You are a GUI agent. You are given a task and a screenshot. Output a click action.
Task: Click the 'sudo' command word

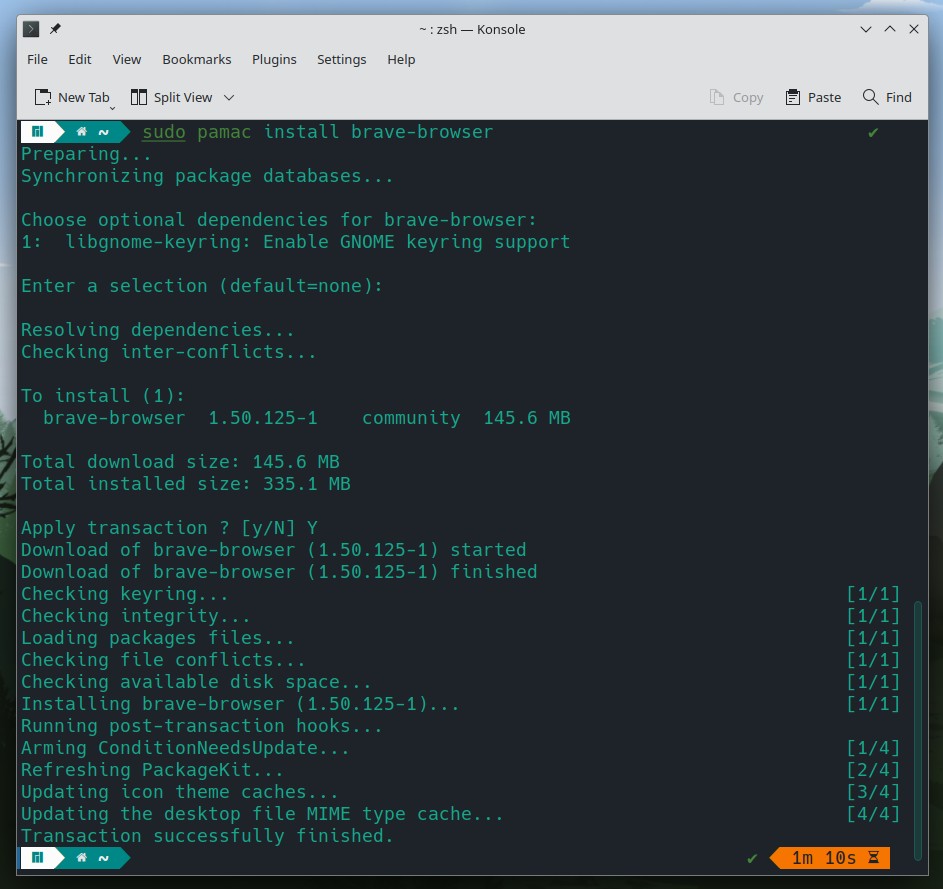point(164,132)
